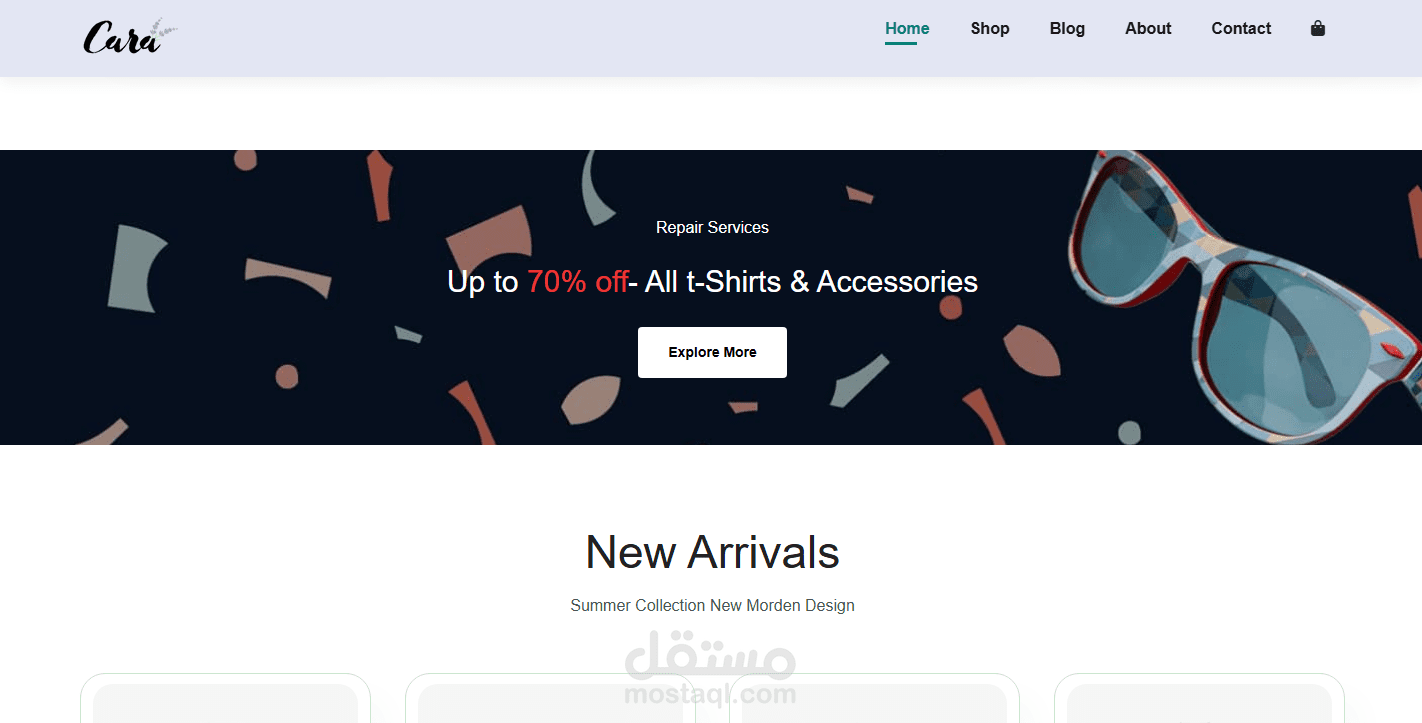This screenshot has width=1422, height=723.
Task: Open the Blog nav link
Action: click(1067, 28)
